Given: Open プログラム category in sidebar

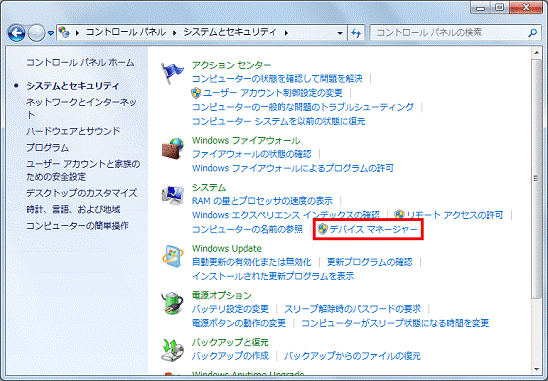Looking at the screenshot, I should [48, 148].
